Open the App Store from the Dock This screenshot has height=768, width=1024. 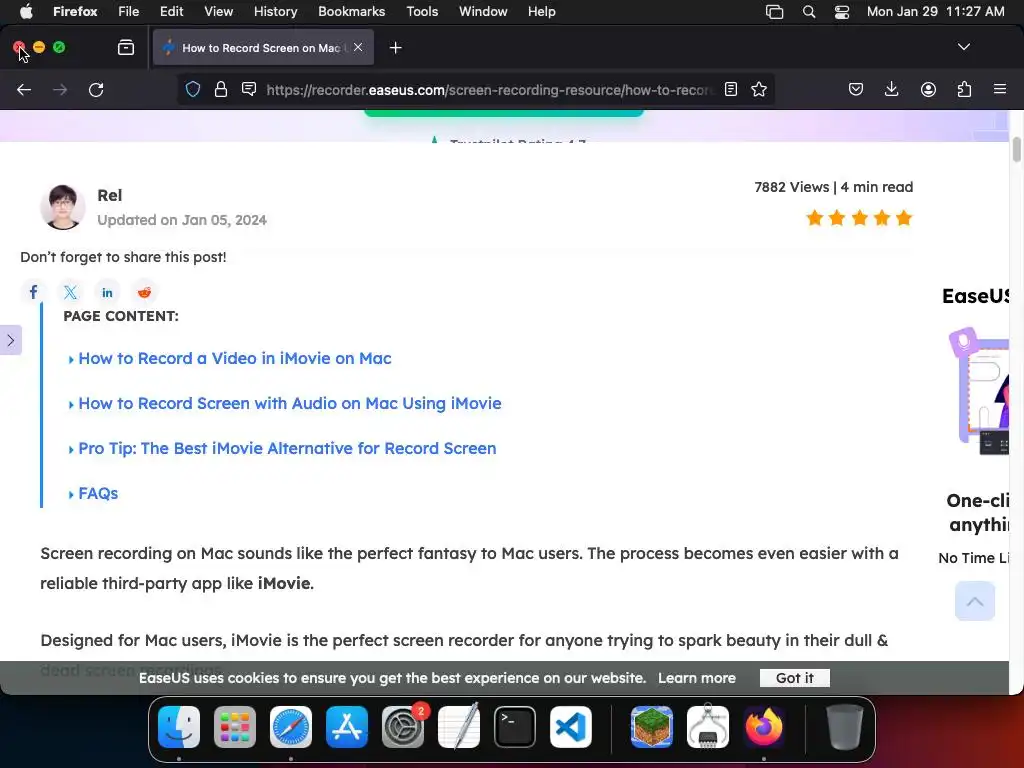(x=347, y=727)
